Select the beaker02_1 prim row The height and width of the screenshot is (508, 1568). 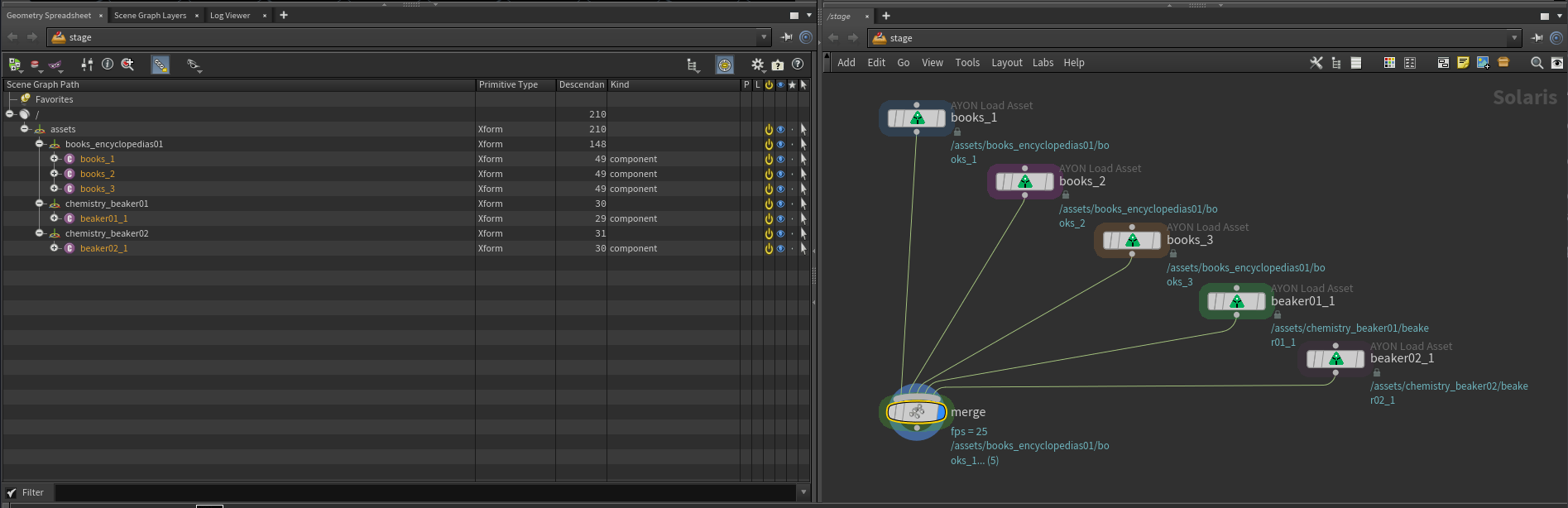(103, 249)
